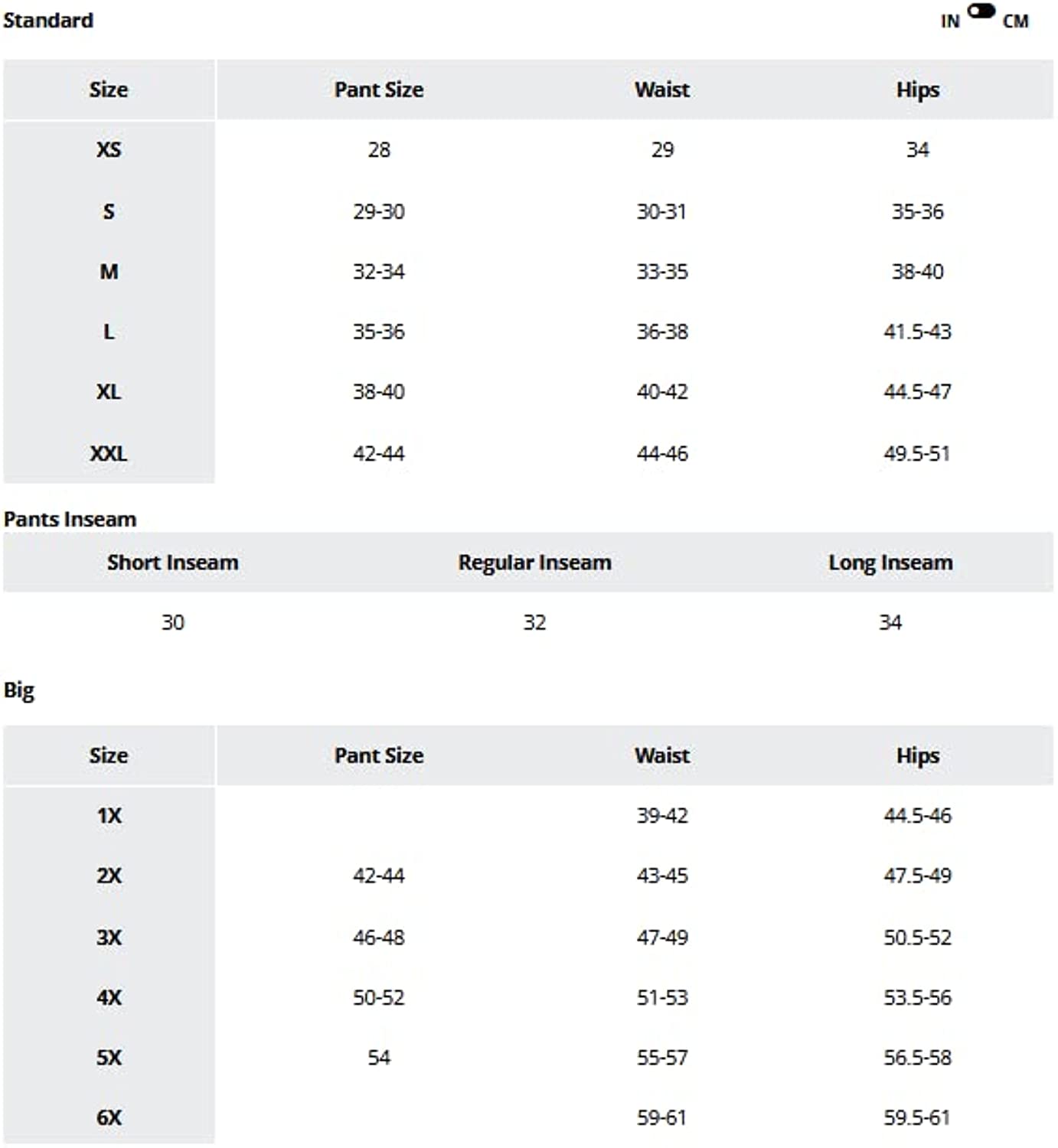The image size is (1058, 1148).
Task: Click the Regular Inseam column header
Action: click(534, 563)
